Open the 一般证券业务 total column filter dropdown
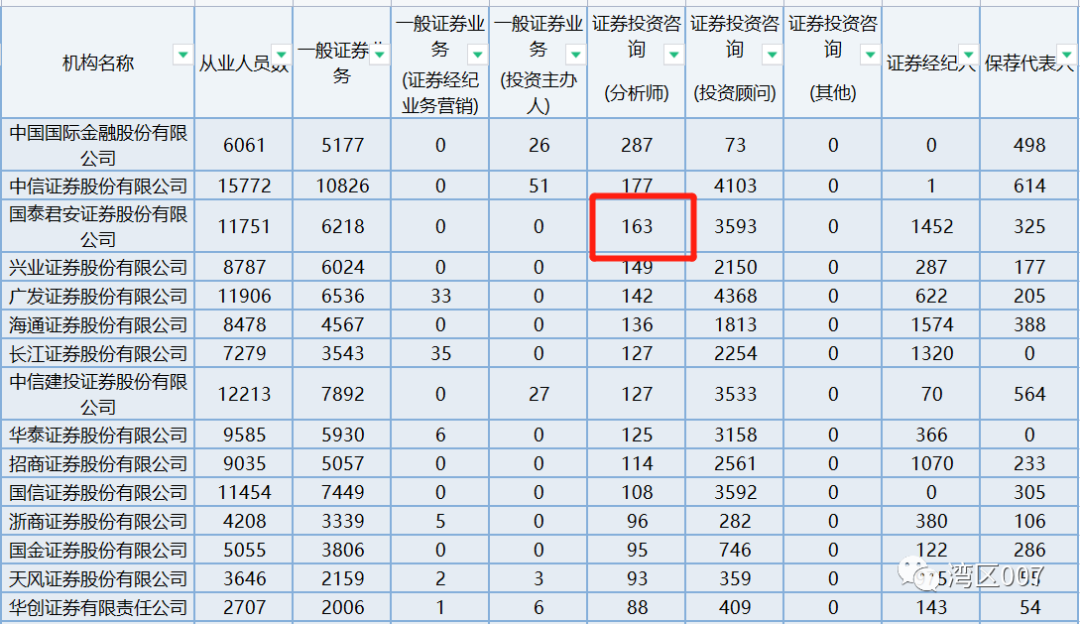The width and height of the screenshot is (1080, 624). [380, 54]
